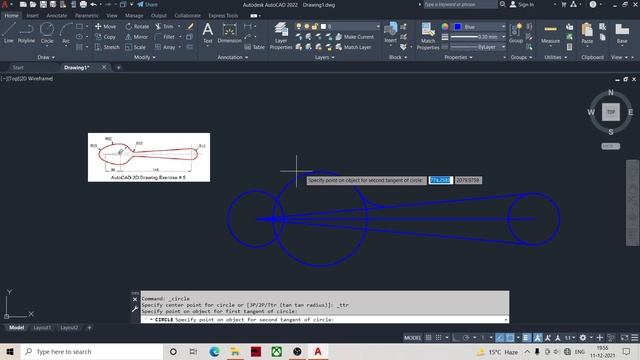The image size is (640, 360).
Task: Open the Insert ribbon tab
Action: 33,16
